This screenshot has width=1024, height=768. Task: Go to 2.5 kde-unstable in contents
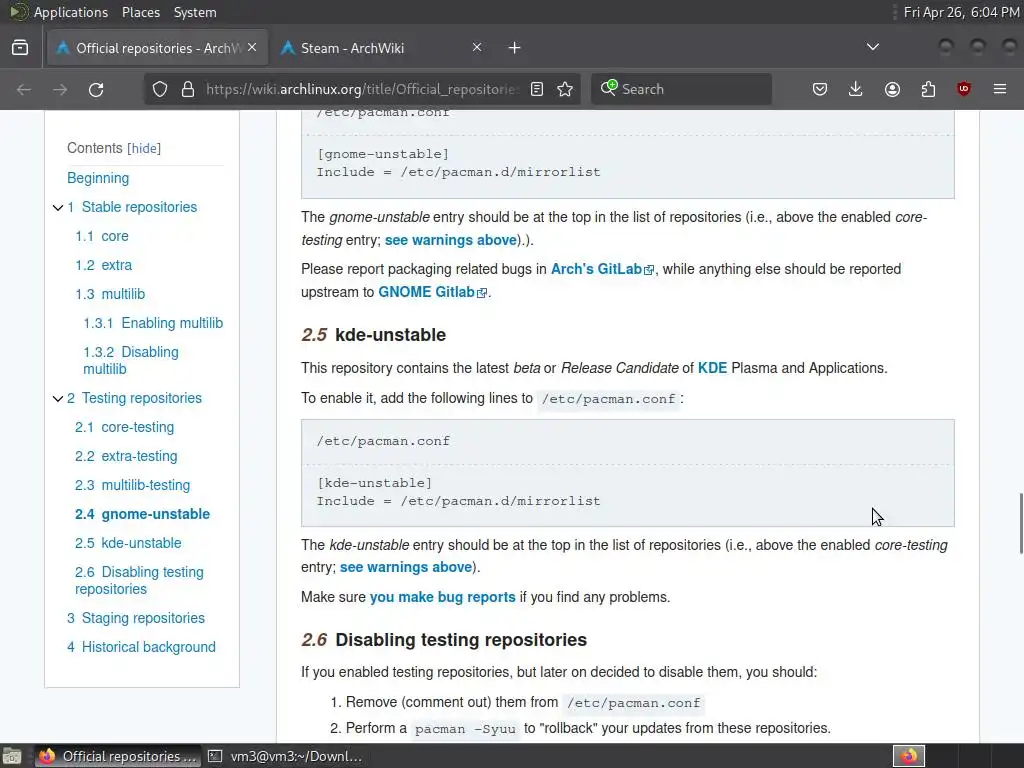point(128,543)
